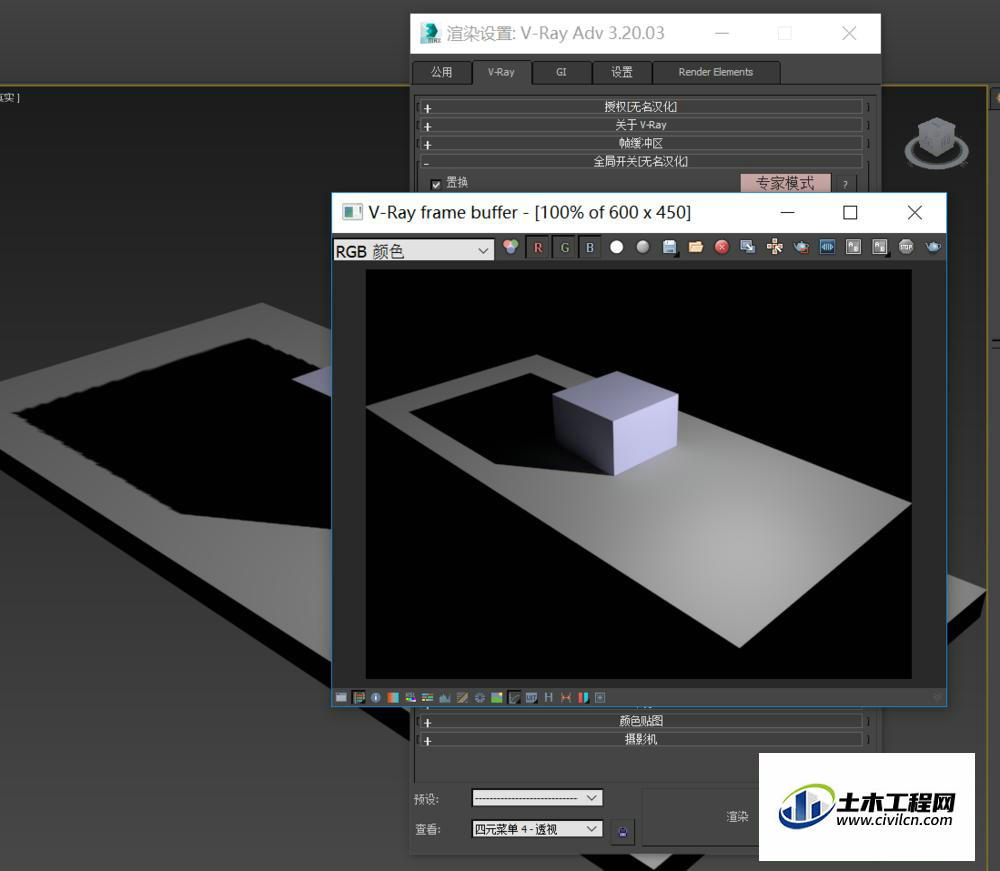
Task: Show the corrections control panel
Action: [x=341, y=698]
